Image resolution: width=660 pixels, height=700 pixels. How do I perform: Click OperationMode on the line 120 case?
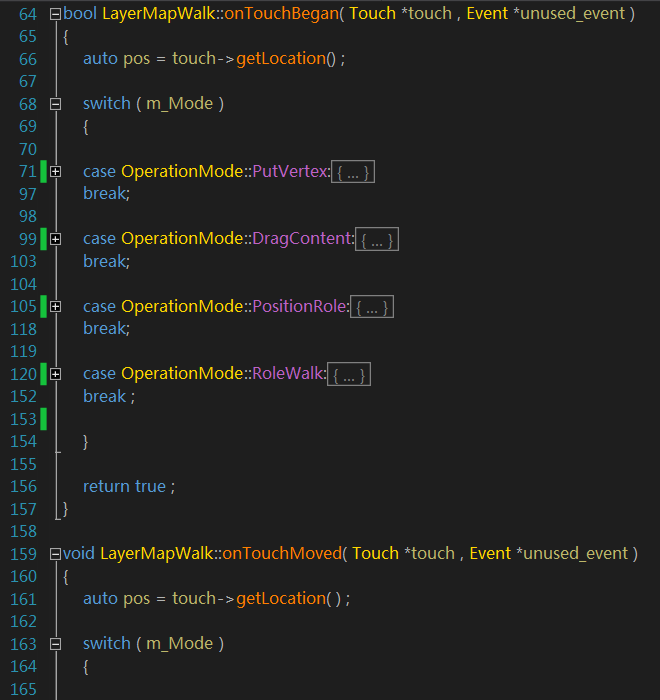tap(182, 374)
